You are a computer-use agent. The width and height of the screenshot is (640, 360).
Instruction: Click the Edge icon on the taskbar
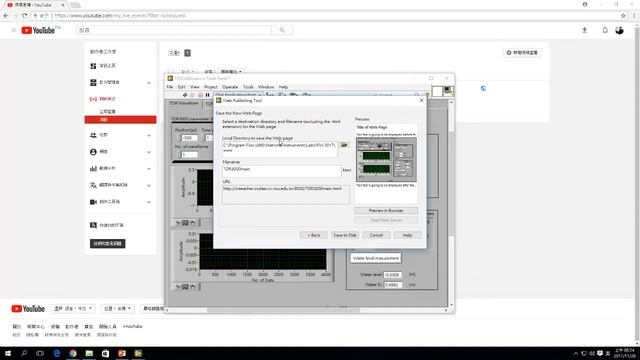pyautogui.click(x=57, y=353)
